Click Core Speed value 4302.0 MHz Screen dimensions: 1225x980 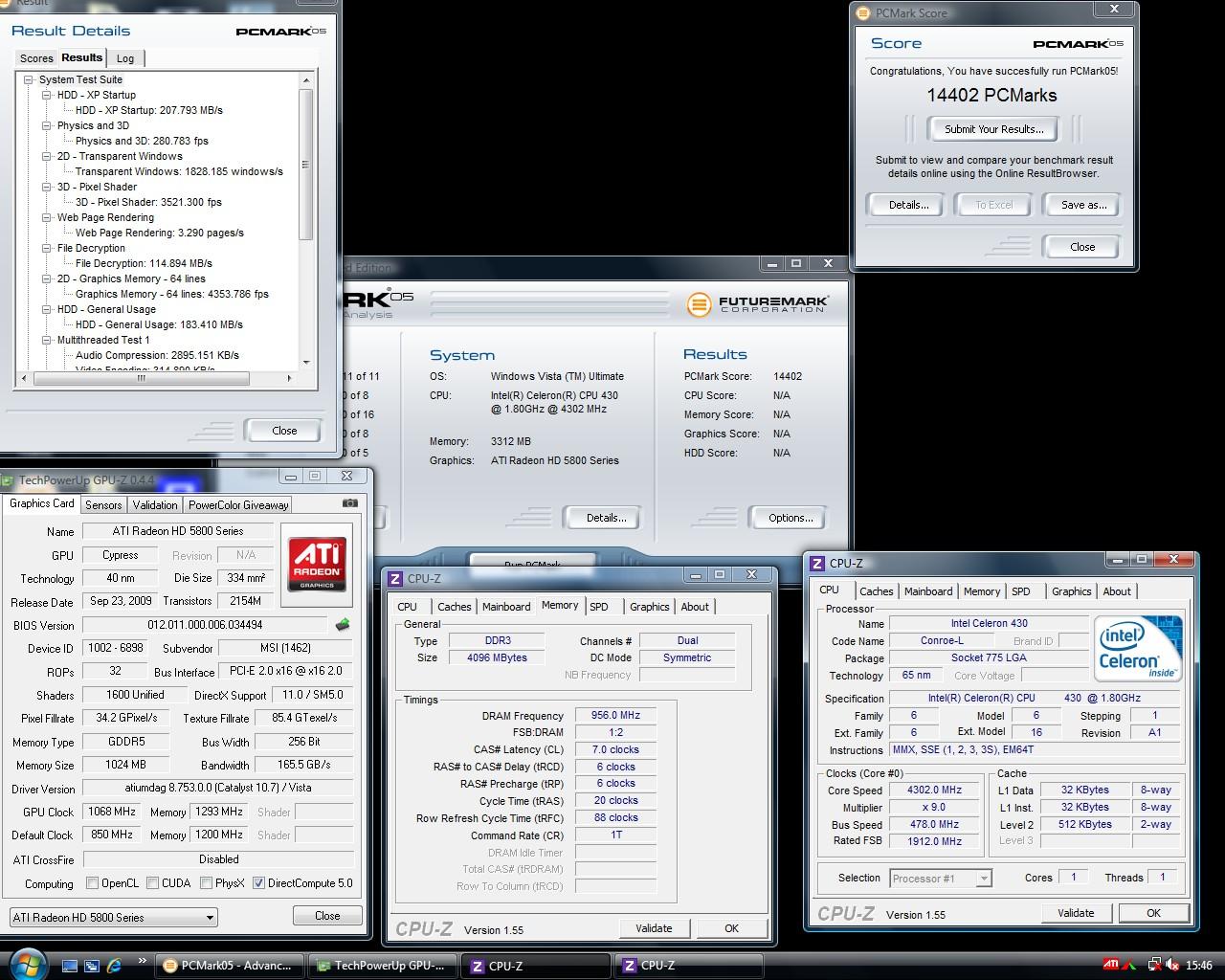click(x=934, y=791)
